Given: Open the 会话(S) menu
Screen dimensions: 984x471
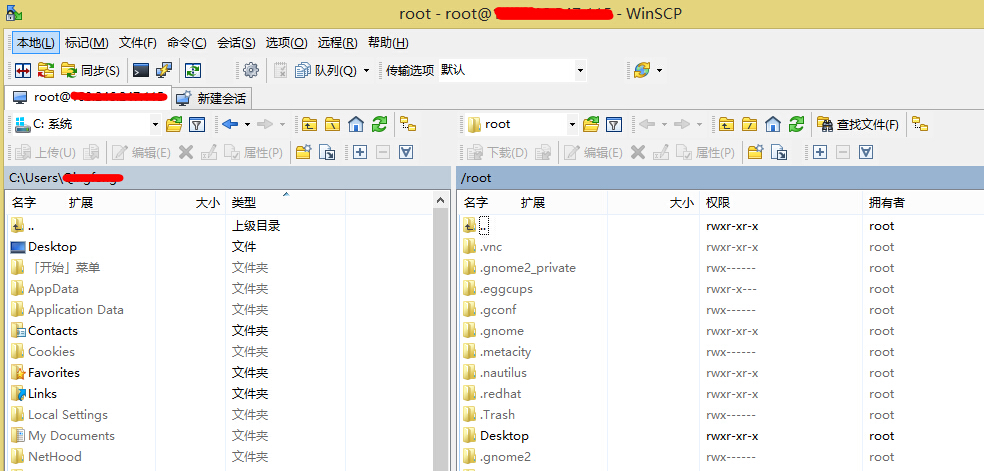Looking at the screenshot, I should [236, 43].
